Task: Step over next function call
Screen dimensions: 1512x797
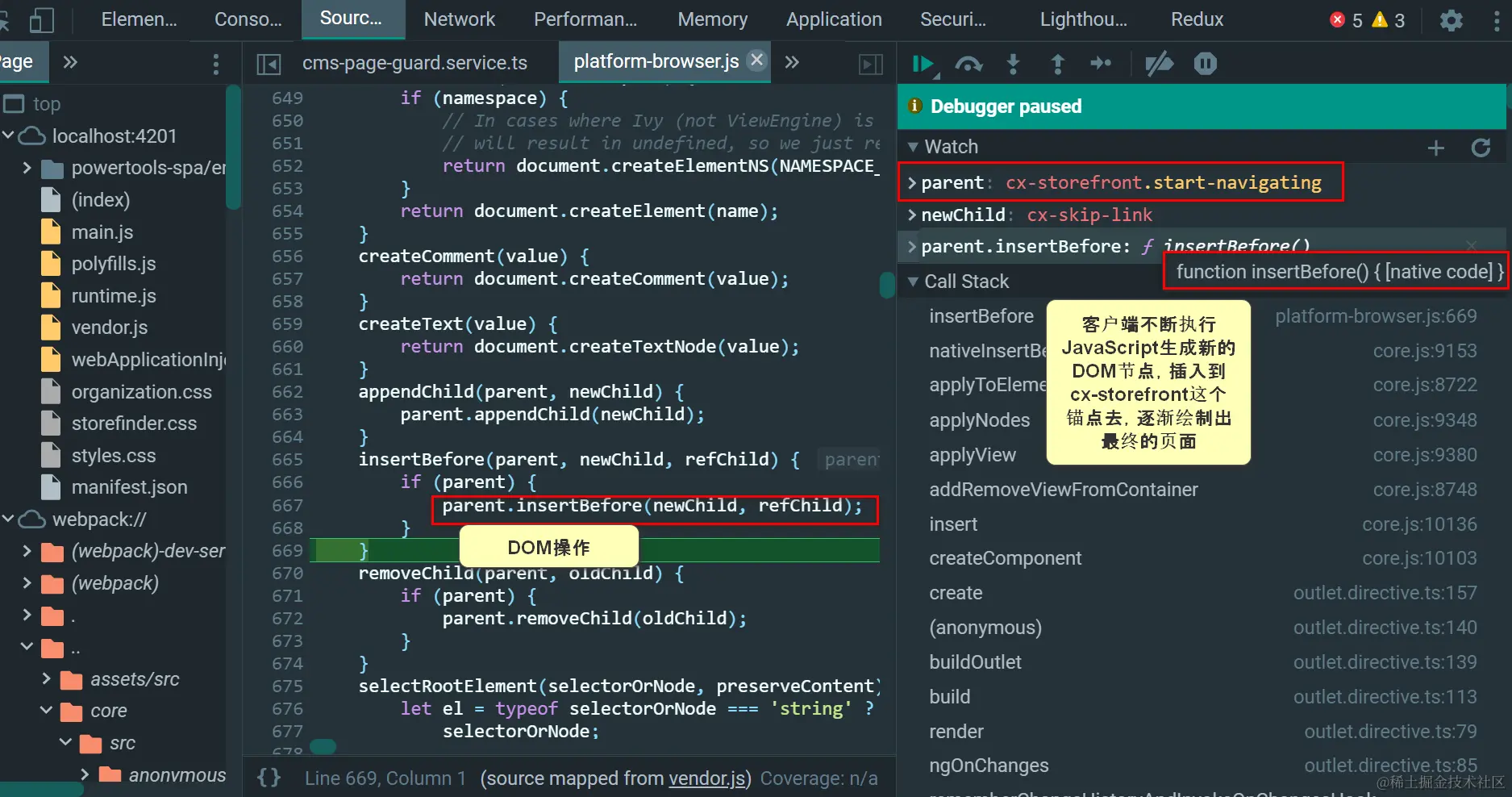Action: [968, 64]
